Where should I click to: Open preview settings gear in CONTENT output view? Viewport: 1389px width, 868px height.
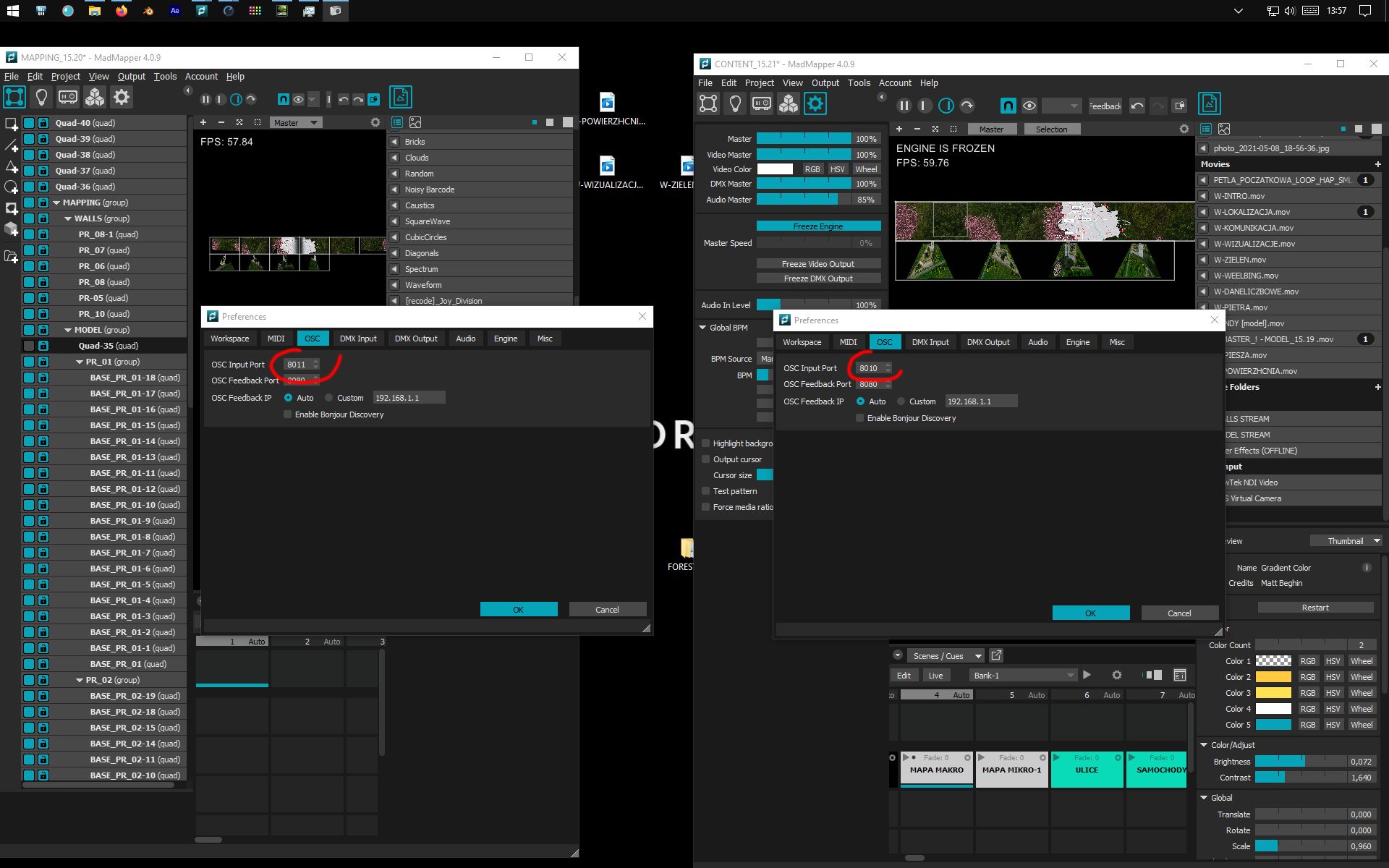1184,129
